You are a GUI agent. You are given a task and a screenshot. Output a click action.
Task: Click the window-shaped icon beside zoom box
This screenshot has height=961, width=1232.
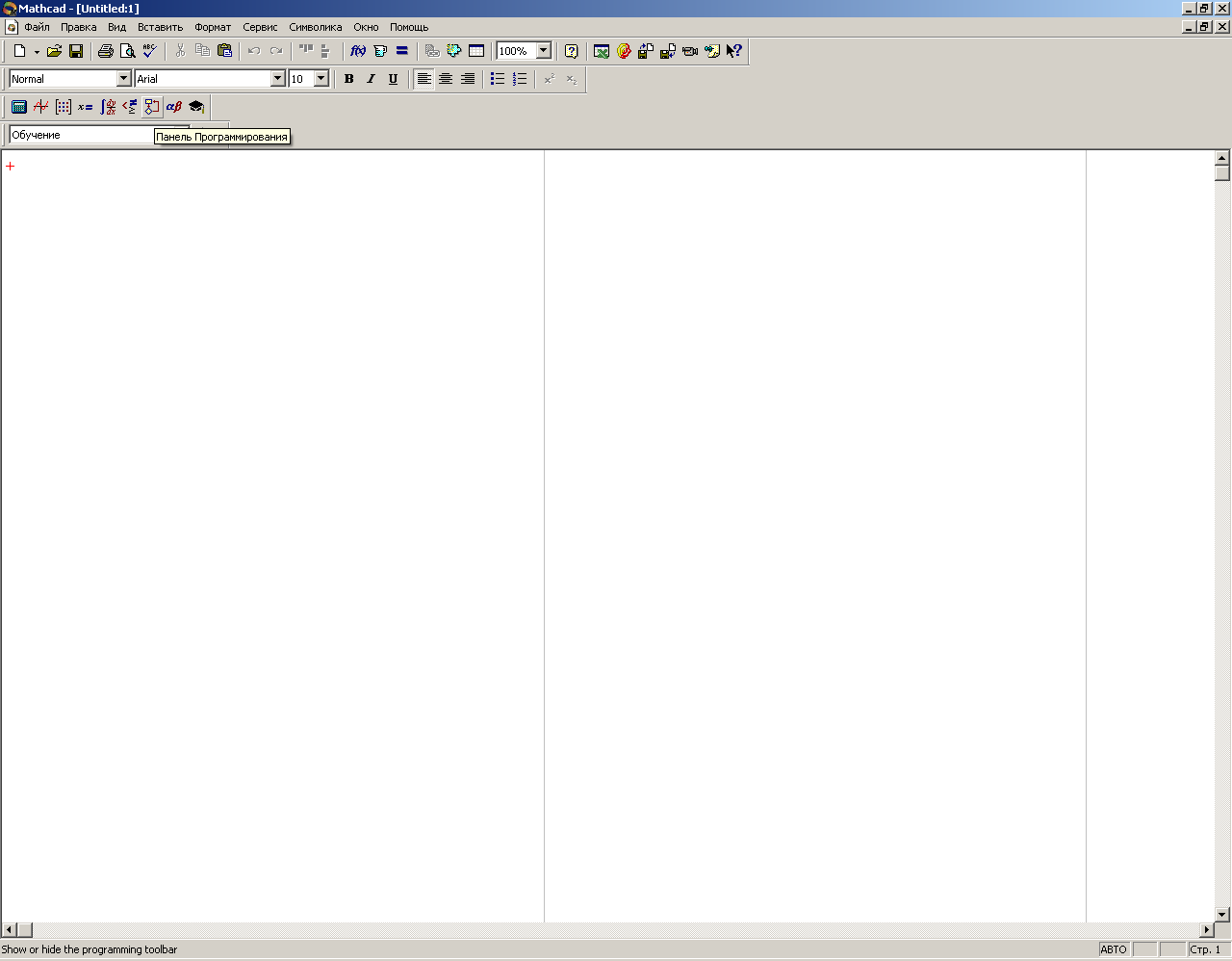click(x=476, y=51)
